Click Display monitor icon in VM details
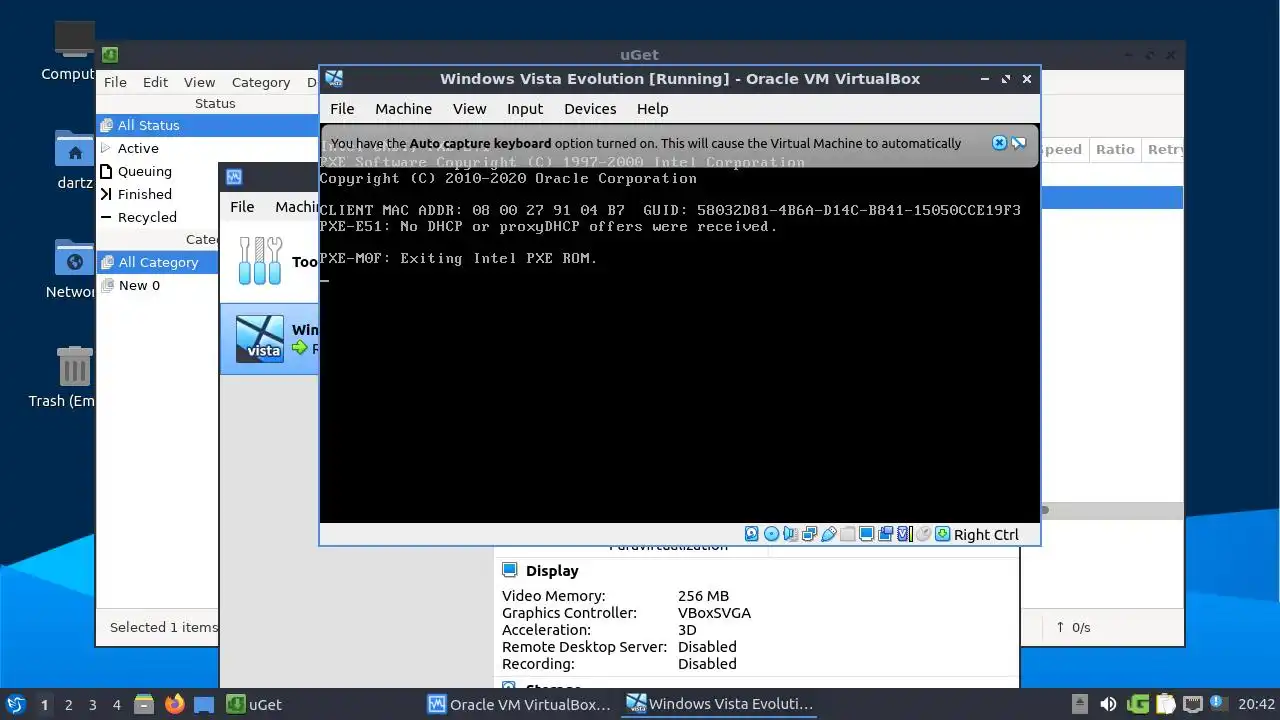The image size is (1280, 720). coord(509,570)
